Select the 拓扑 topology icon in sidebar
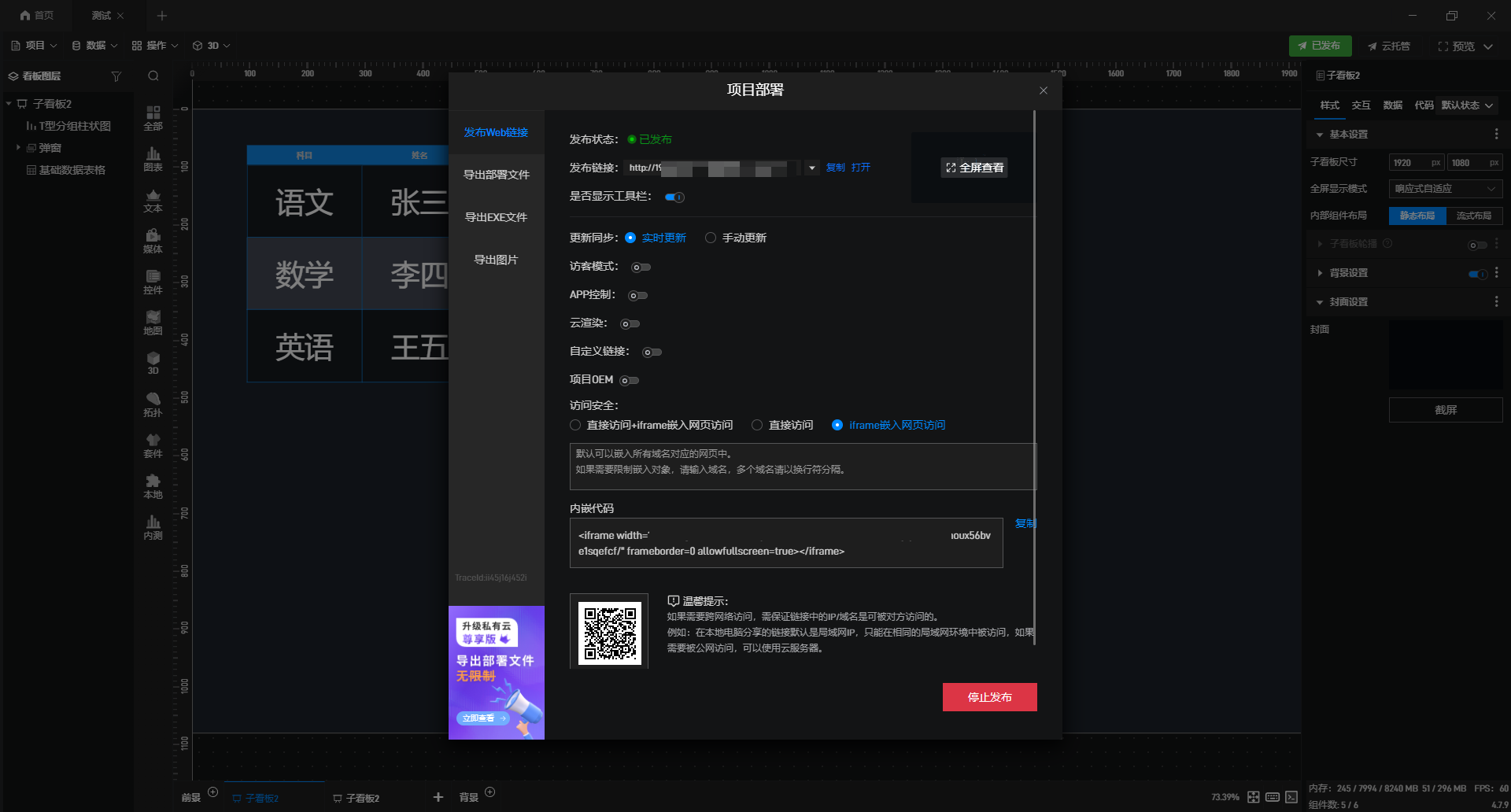Screen dimensions: 1511x812 153,404
